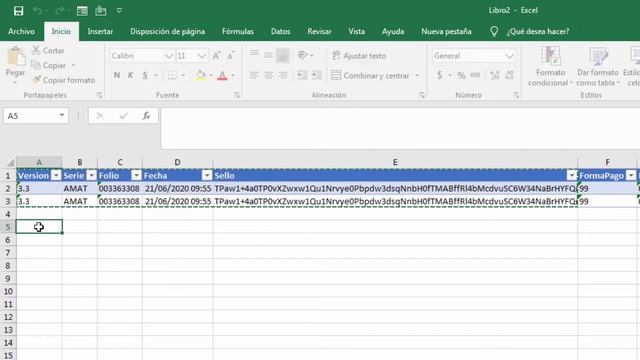Viewport: 640px width, 360px height.
Task: Apply the red font color A
Action: 222,75
